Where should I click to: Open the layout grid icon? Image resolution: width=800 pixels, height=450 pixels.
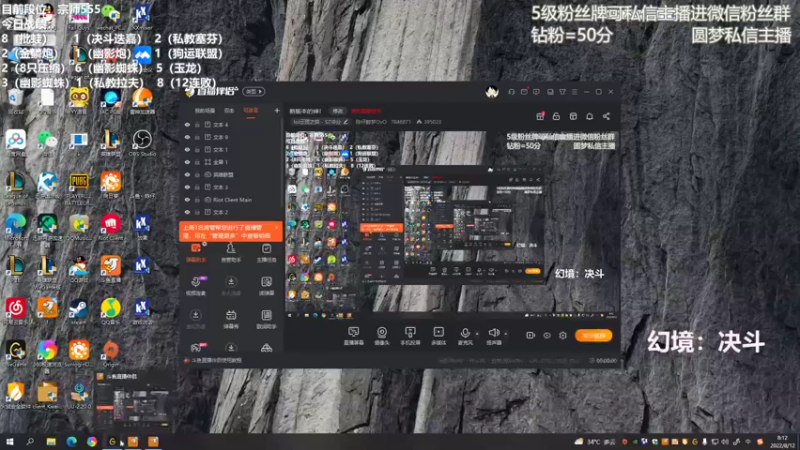(x=573, y=116)
